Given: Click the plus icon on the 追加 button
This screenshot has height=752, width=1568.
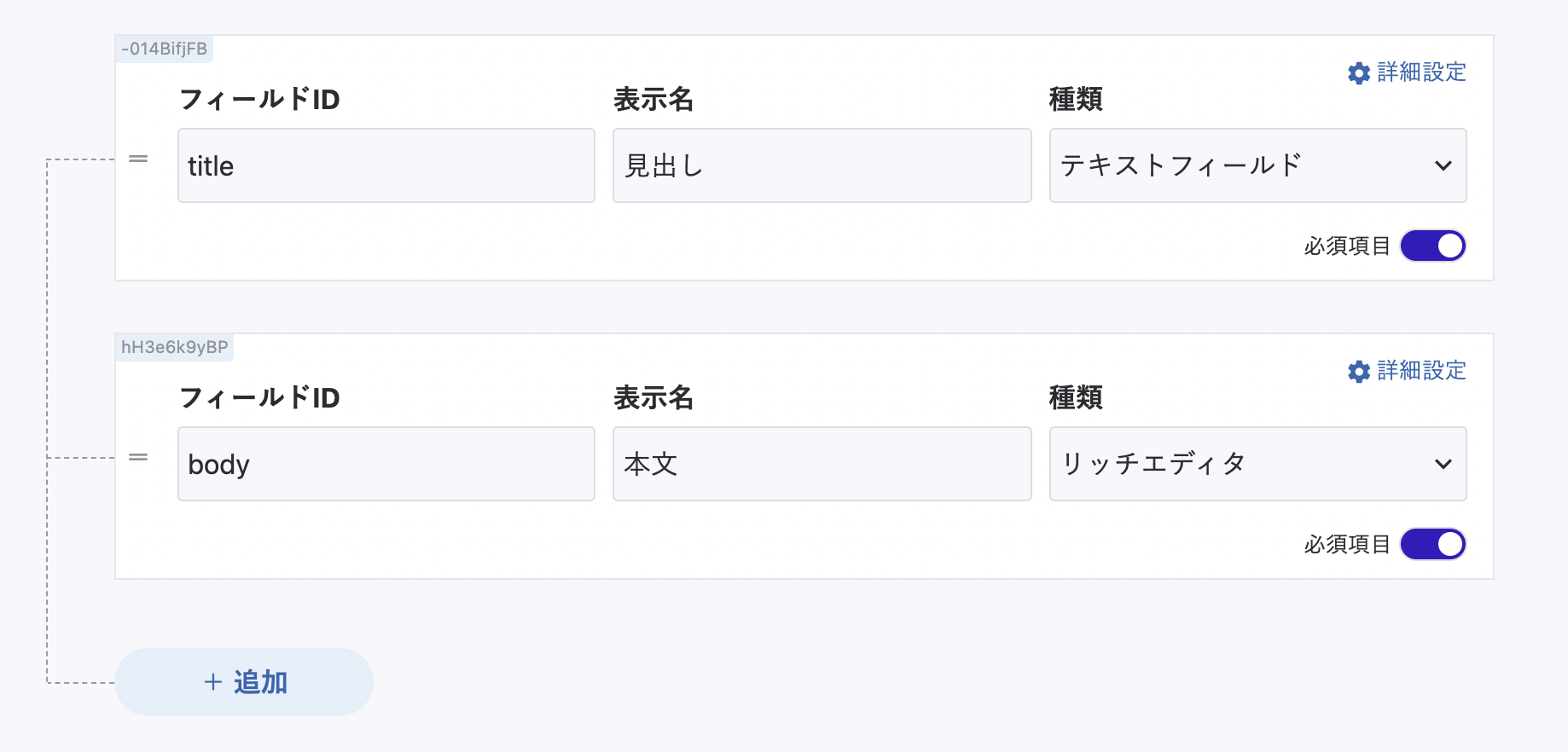Looking at the screenshot, I should tap(213, 682).
